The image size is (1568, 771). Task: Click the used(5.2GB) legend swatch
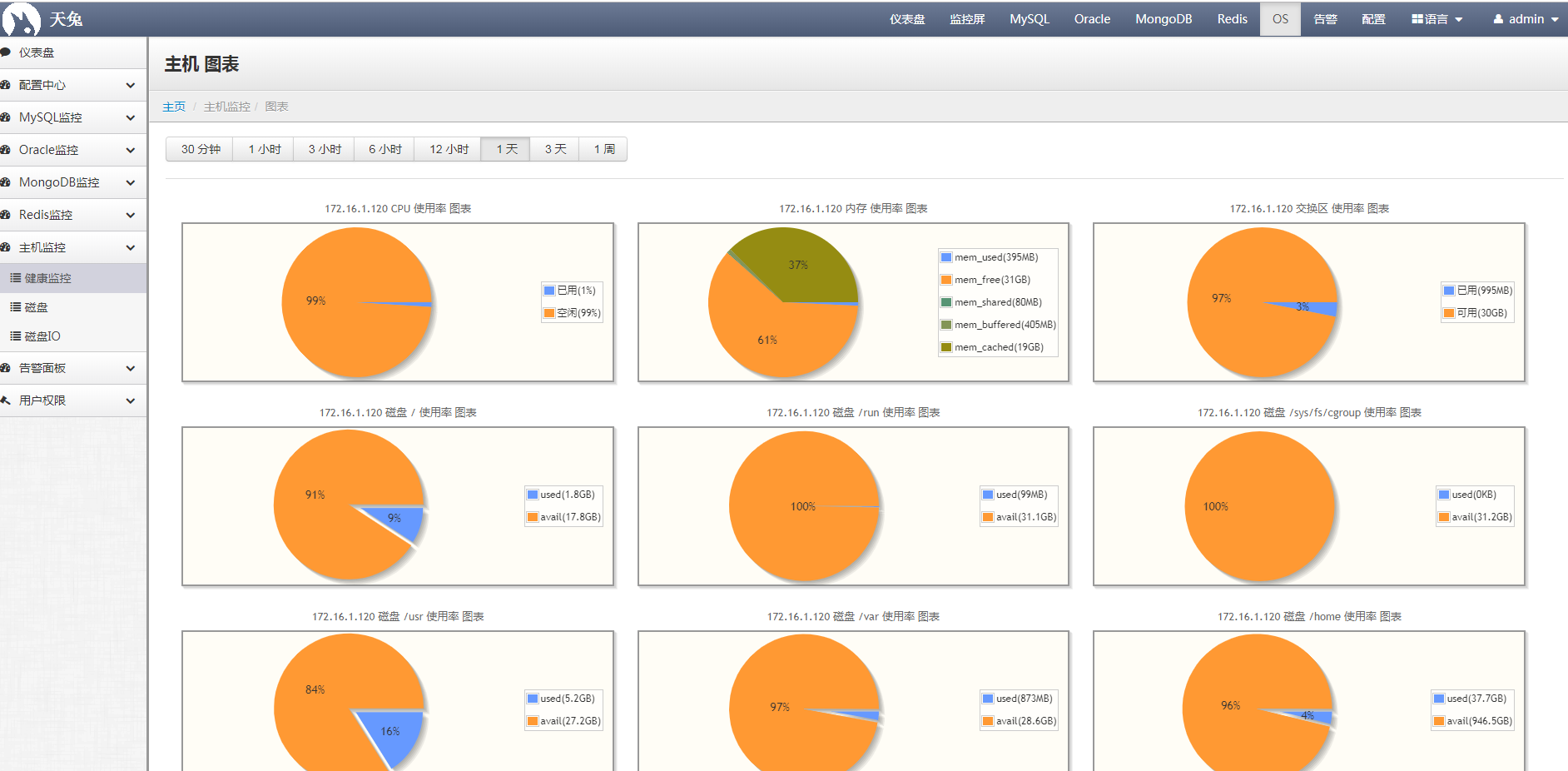tap(533, 699)
